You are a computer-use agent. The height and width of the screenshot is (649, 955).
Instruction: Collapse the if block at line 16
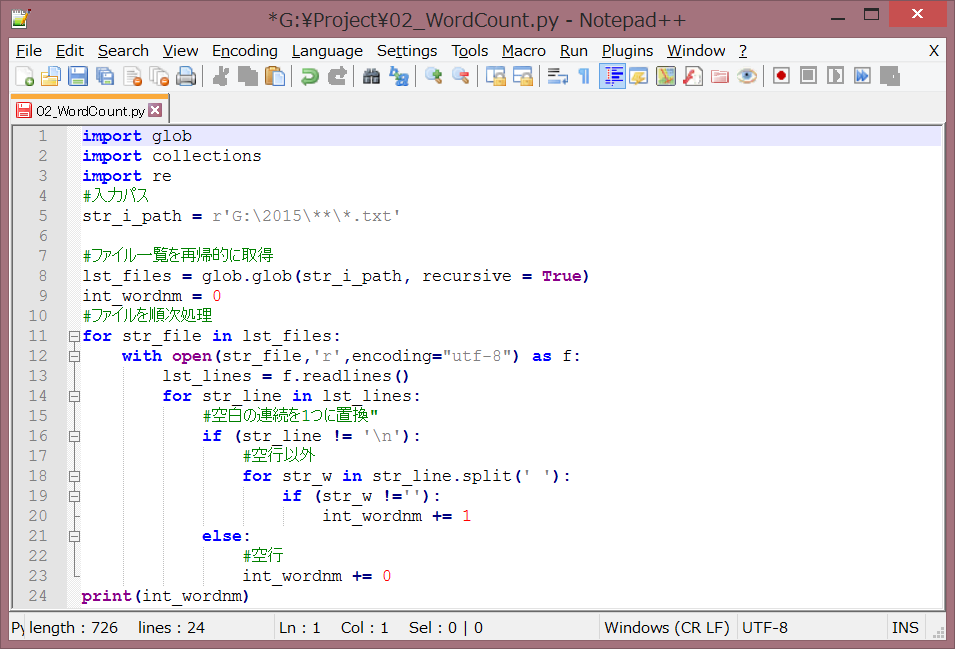coord(74,437)
